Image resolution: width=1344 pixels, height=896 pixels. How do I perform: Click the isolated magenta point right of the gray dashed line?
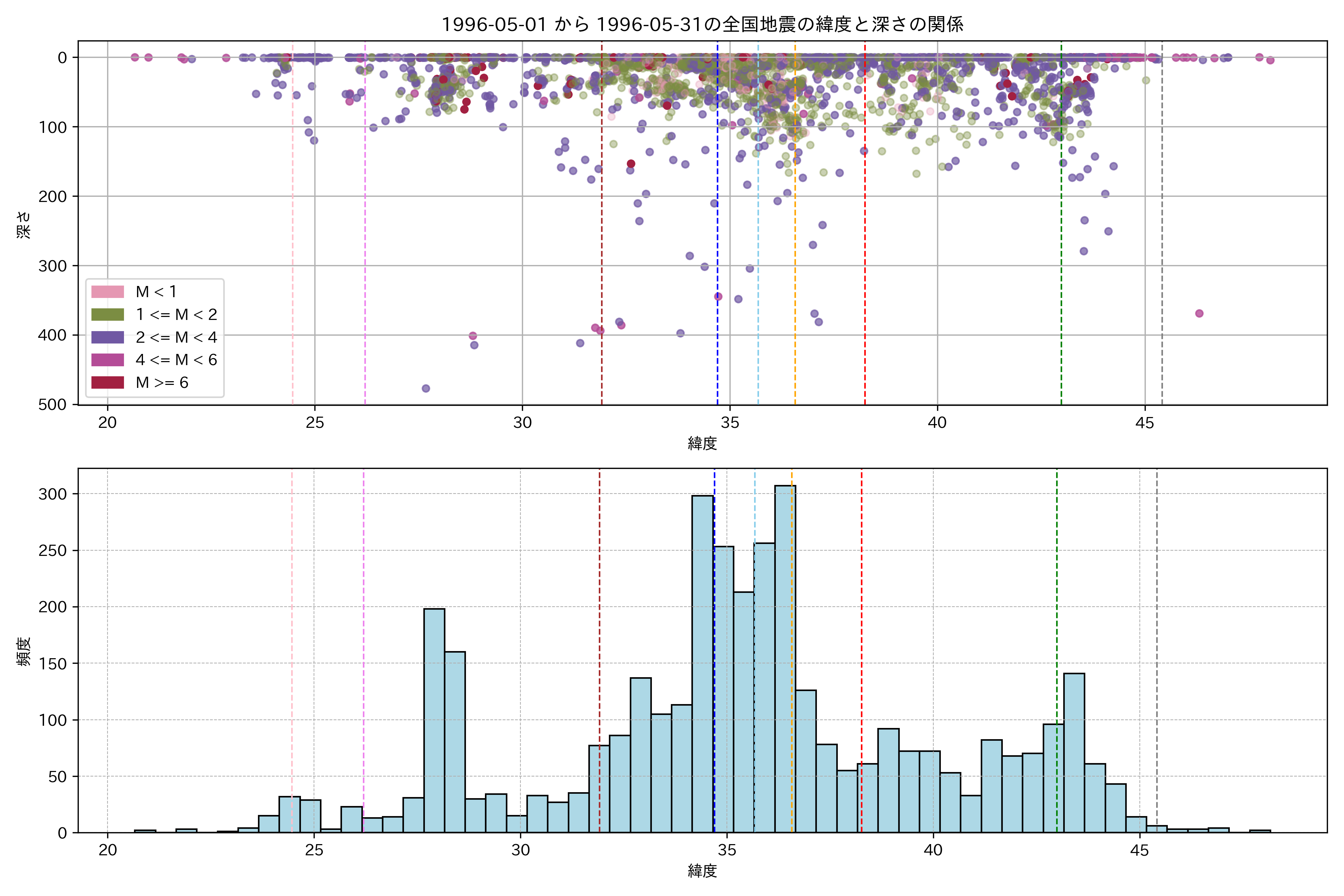1199,313
